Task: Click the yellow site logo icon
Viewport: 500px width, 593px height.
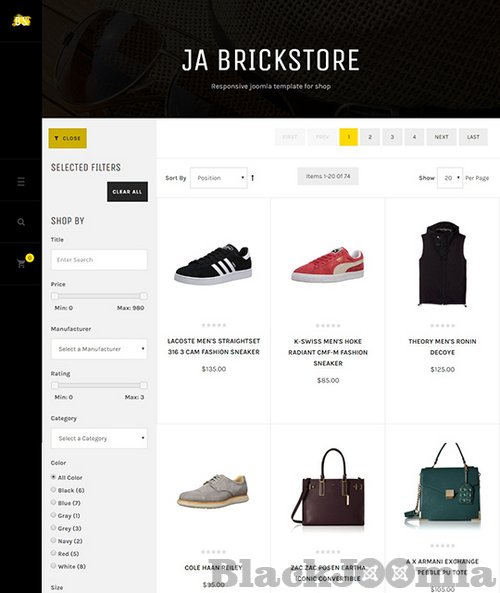Action: (x=21, y=20)
